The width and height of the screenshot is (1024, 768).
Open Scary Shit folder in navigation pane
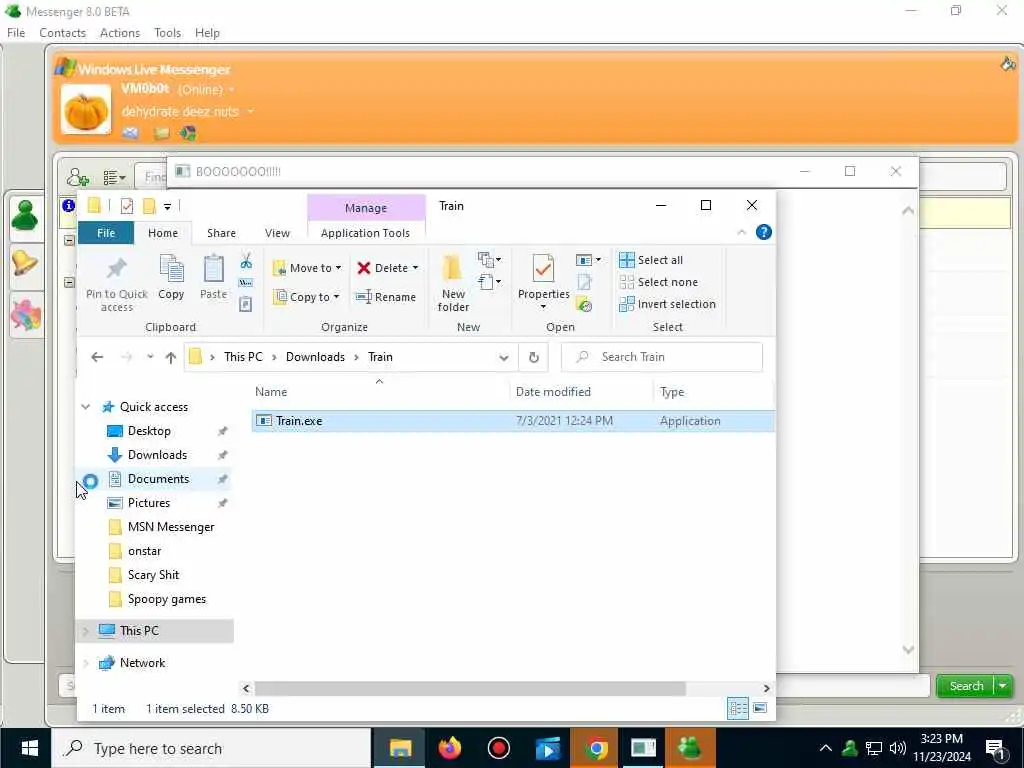(153, 575)
